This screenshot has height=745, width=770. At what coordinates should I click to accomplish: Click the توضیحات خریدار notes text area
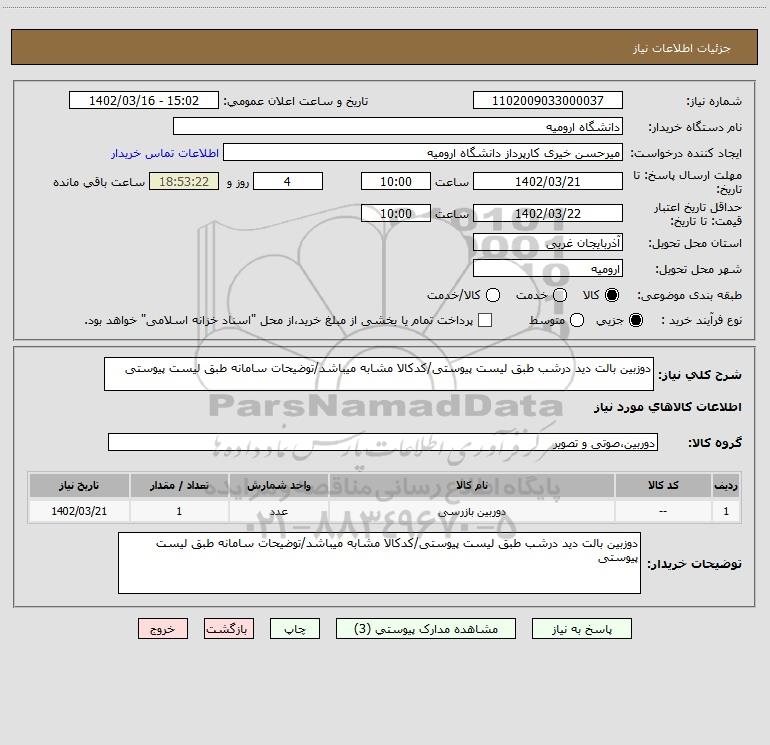point(379,563)
